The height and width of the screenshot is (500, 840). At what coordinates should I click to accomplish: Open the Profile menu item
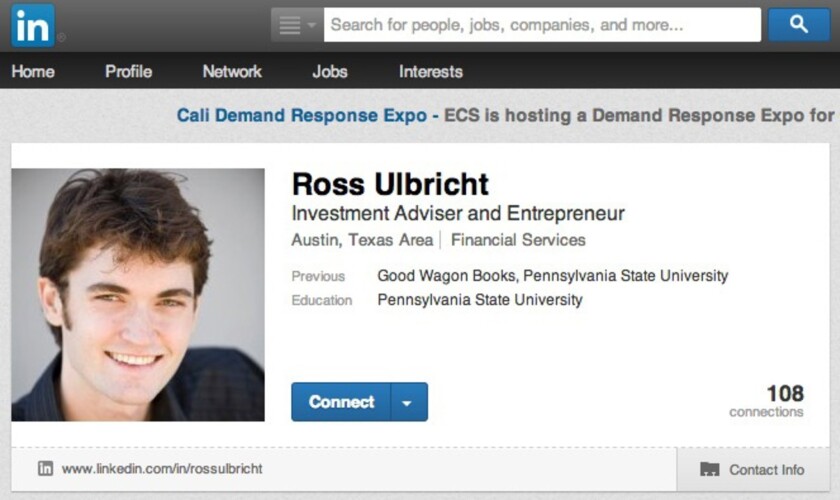129,71
